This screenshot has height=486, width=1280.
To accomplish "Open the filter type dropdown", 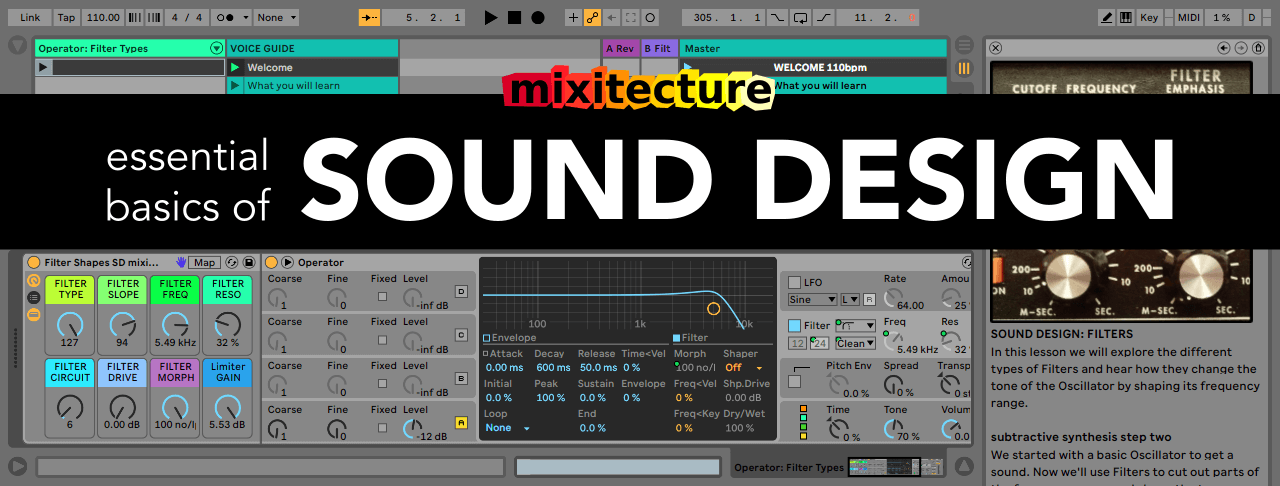I will pos(855,325).
